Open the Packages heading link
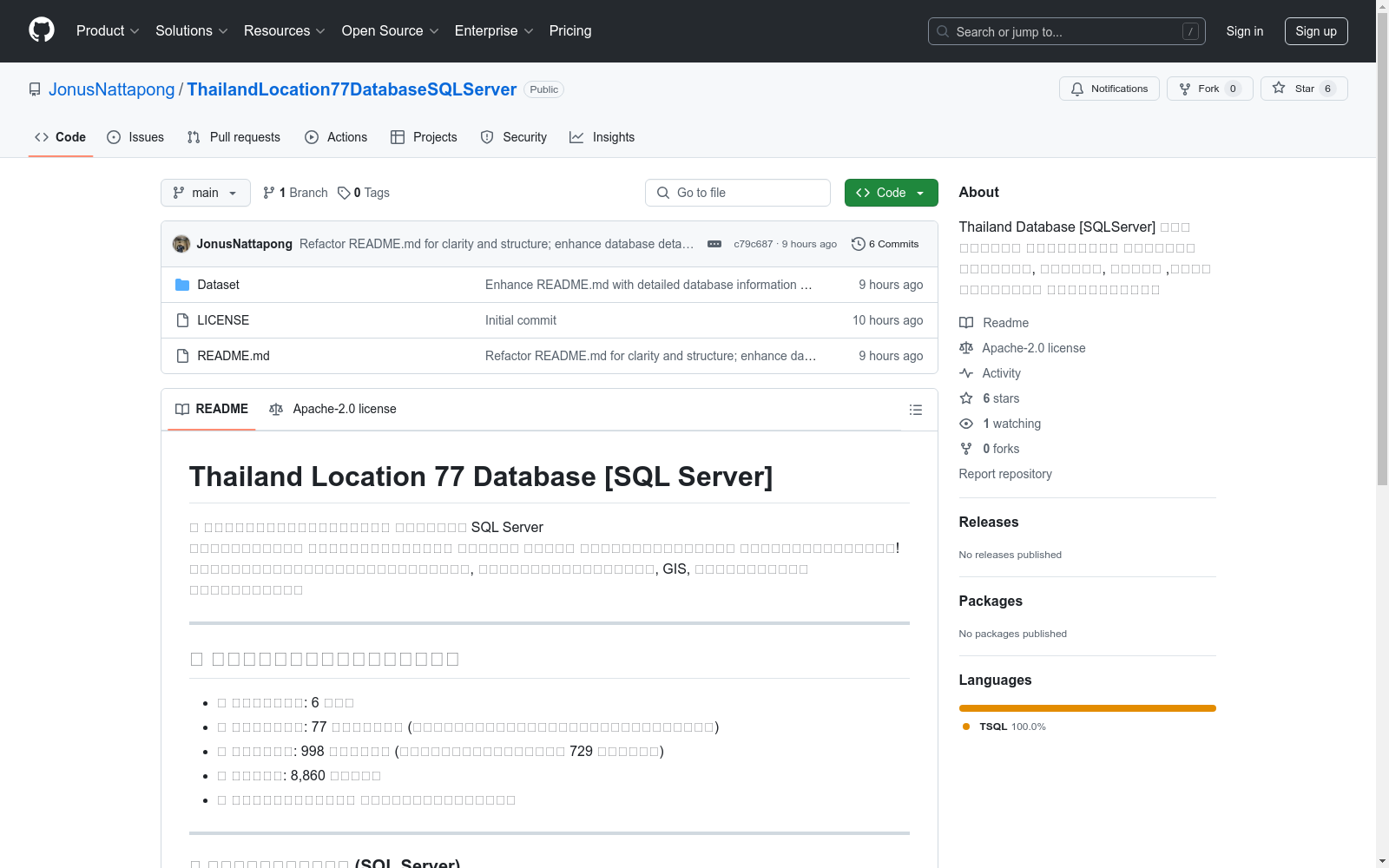The width and height of the screenshot is (1389, 868). (991, 601)
